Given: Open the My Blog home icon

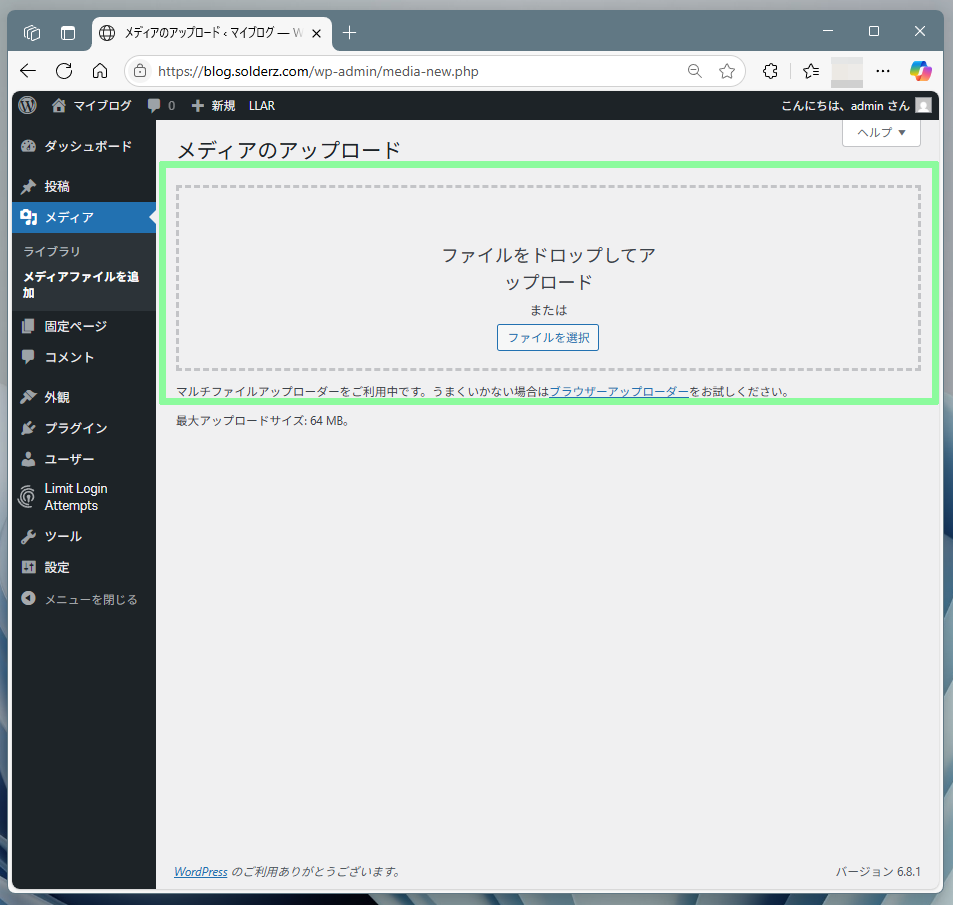Looking at the screenshot, I should coord(59,105).
